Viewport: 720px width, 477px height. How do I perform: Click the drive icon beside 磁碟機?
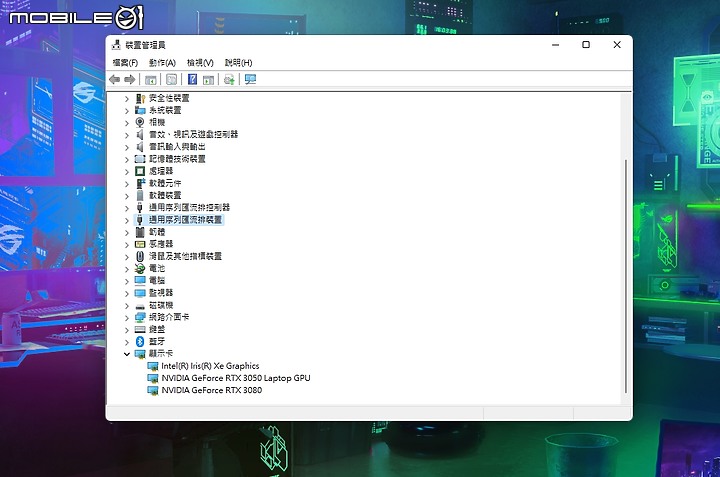coord(140,306)
